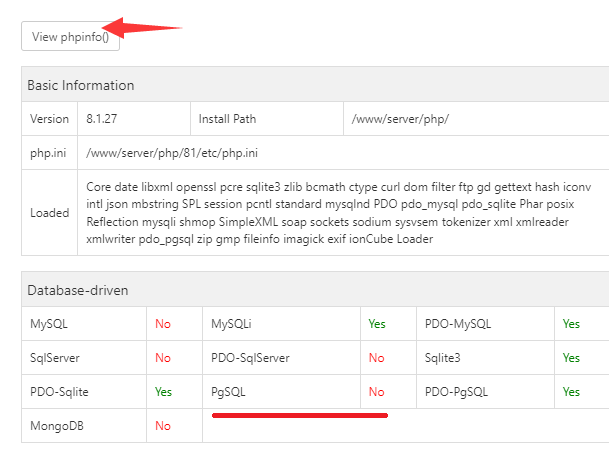This screenshot has height=449, width=609.
Task: Click the Basic Information section header
Action: (x=81, y=85)
